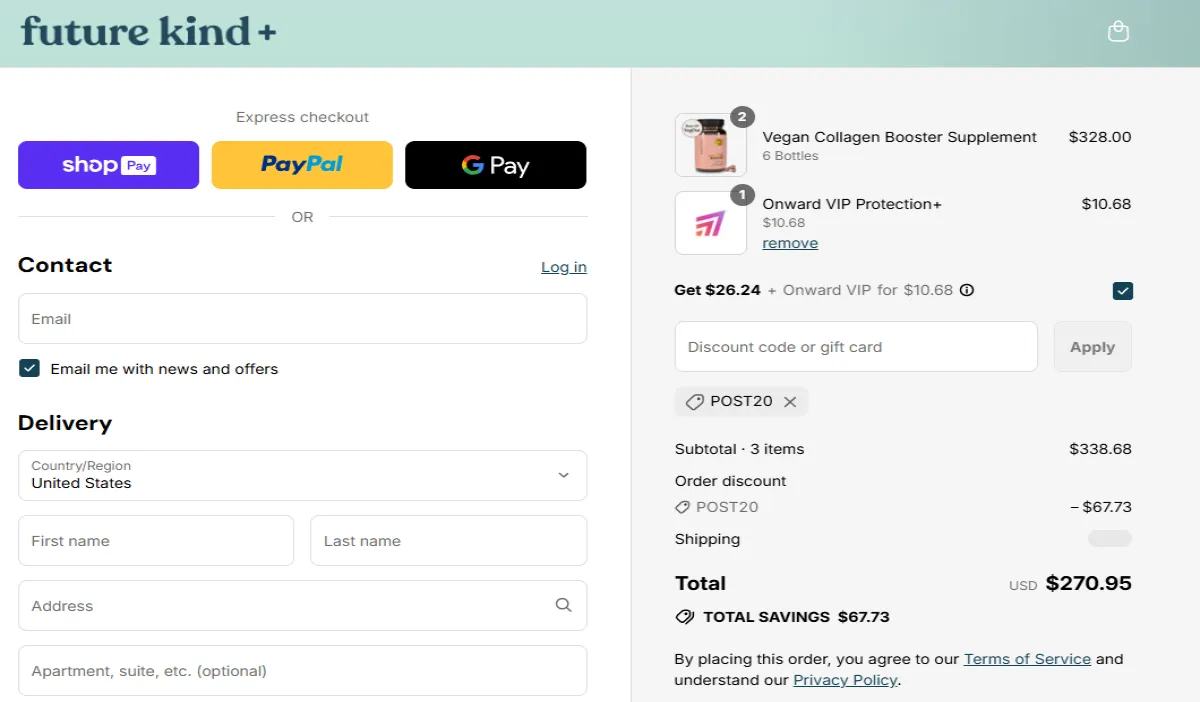Open the Country/Region dropdown

[x=302, y=475]
